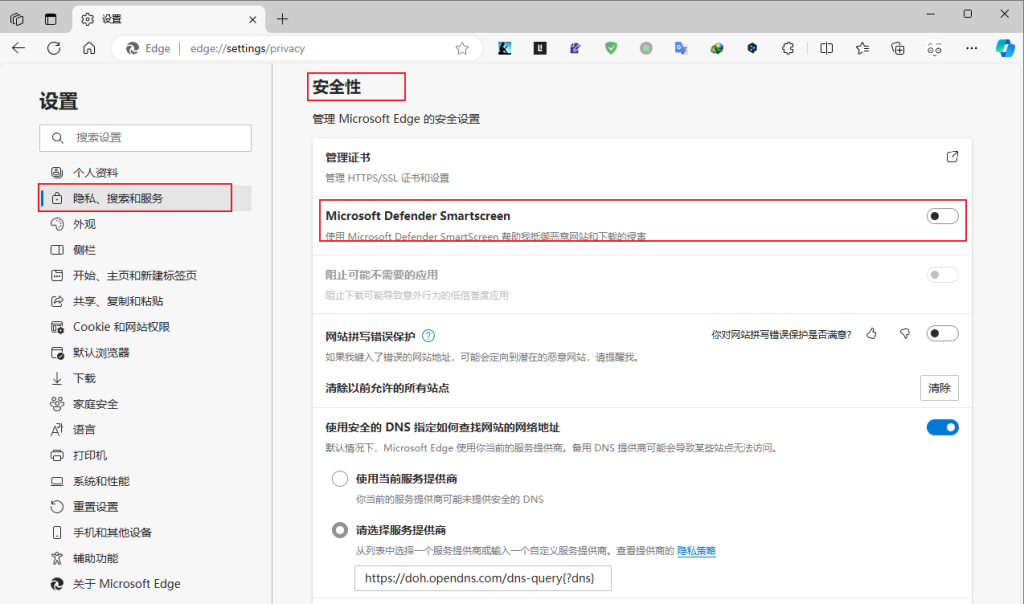
Task: Open the Settings and more ellipsis menu
Action: click(x=971, y=48)
